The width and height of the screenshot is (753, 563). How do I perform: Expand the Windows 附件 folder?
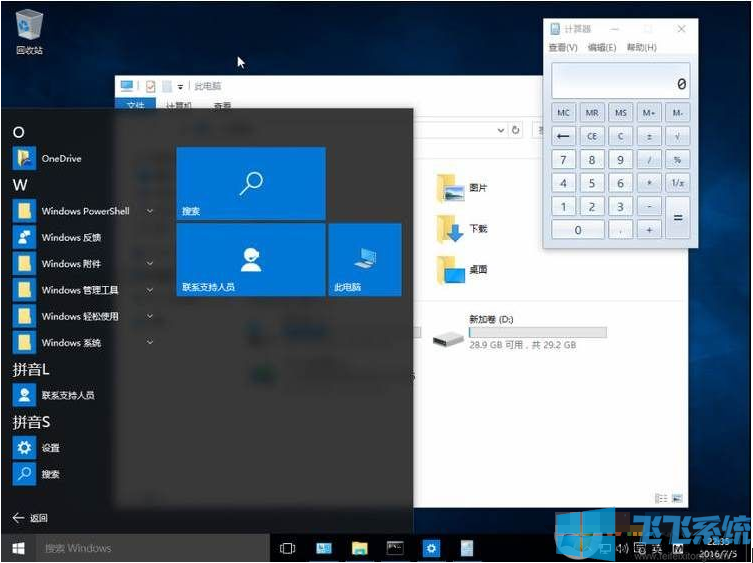pos(150,264)
